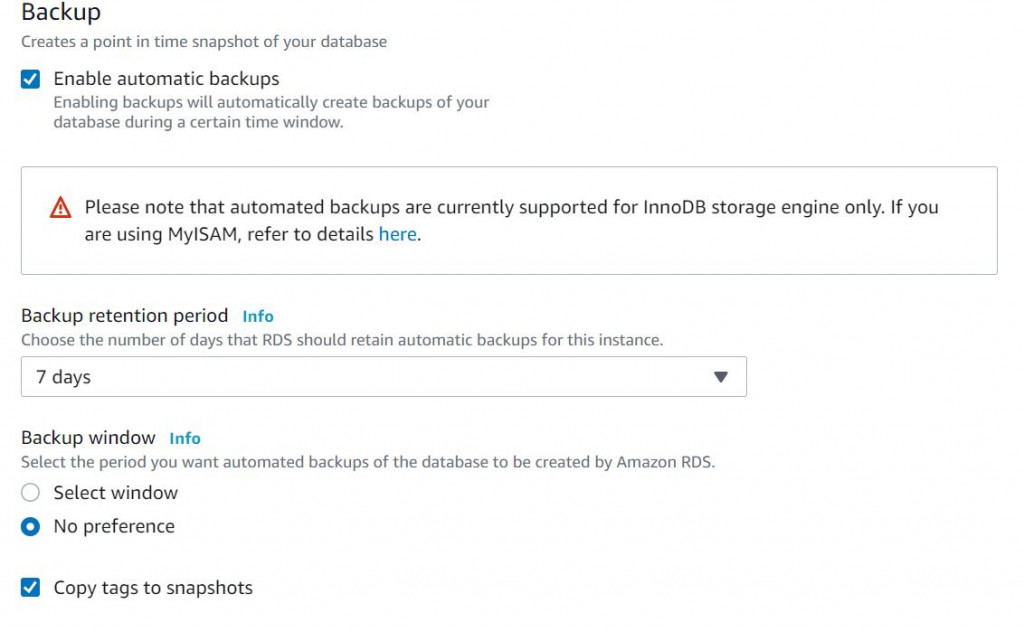Open Info link beside Backup retention period

pos(258,316)
